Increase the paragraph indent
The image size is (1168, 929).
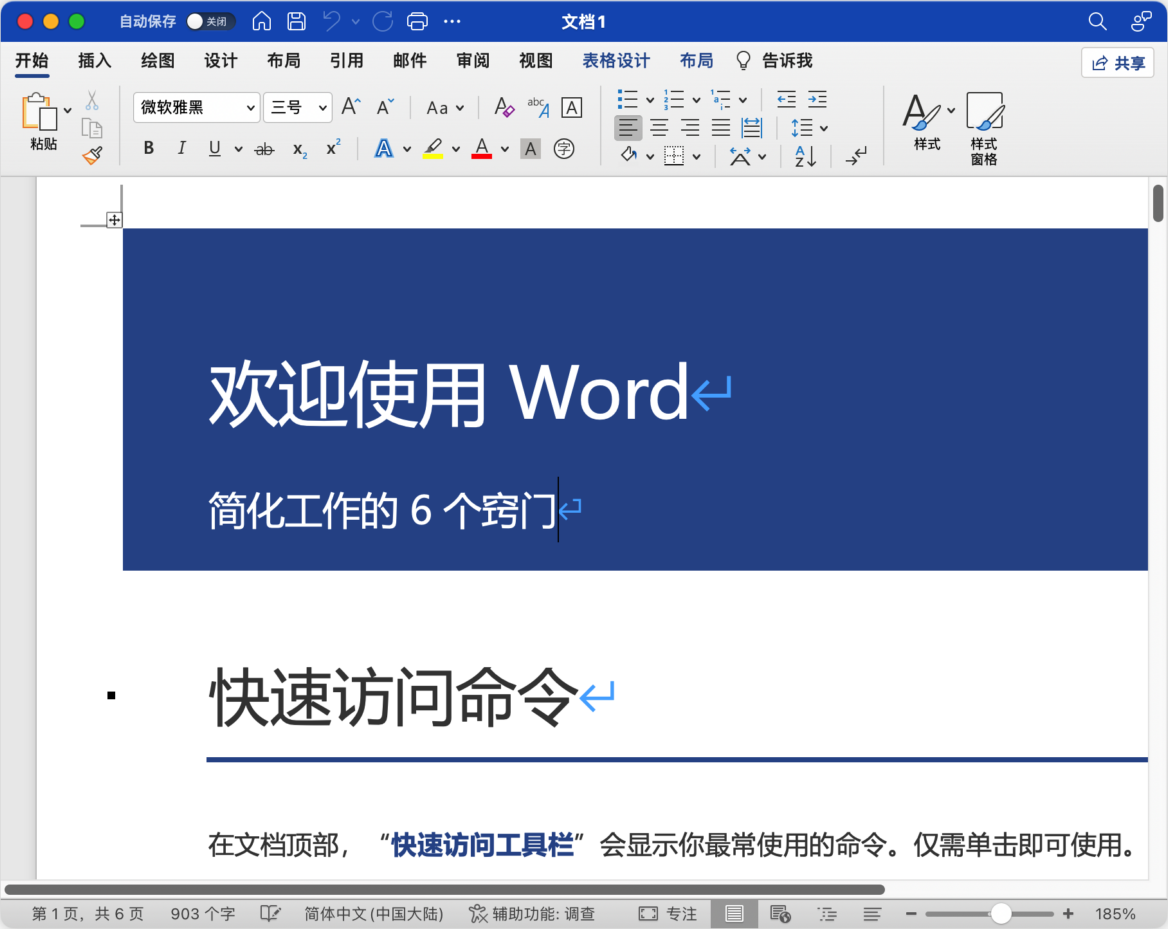[x=817, y=99]
